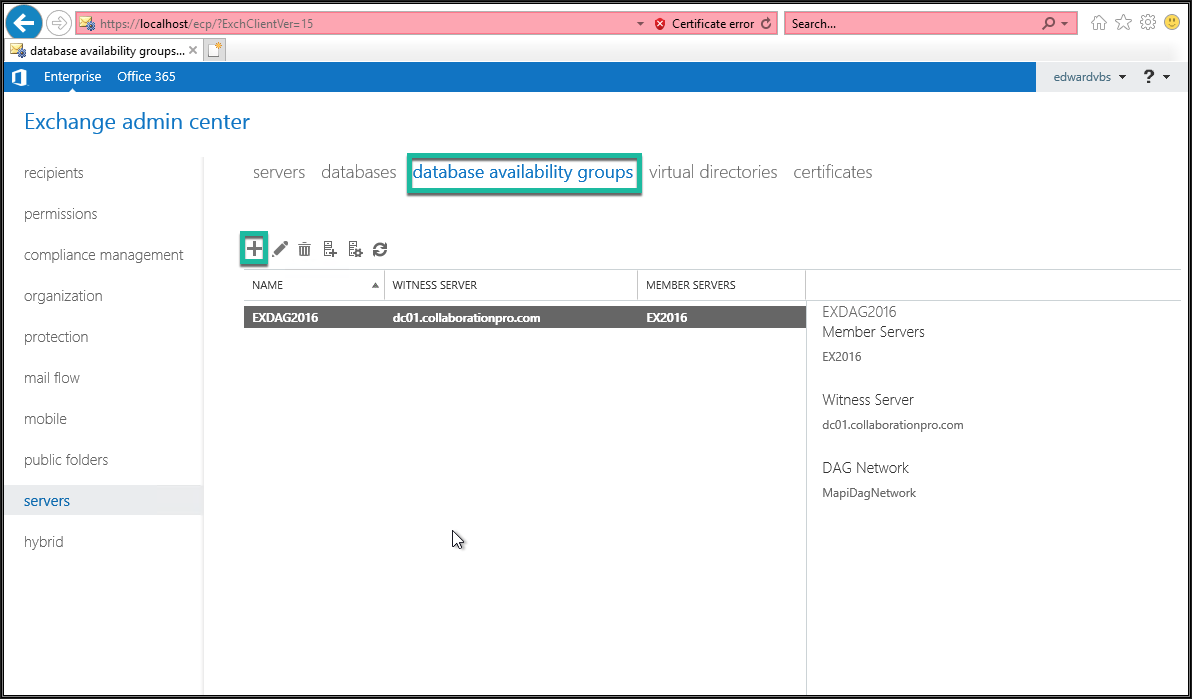Click the WITNESS SERVER column header
This screenshot has height=699, width=1192.
coord(511,285)
